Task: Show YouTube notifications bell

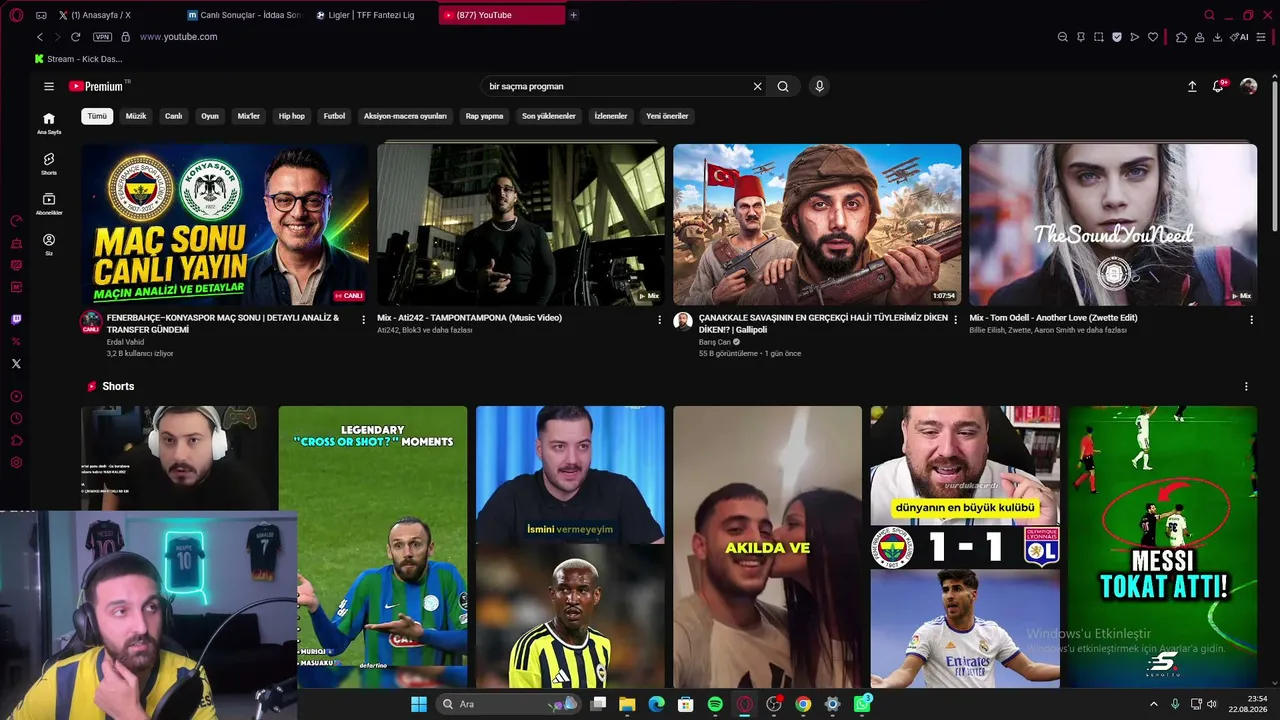Action: point(1218,87)
